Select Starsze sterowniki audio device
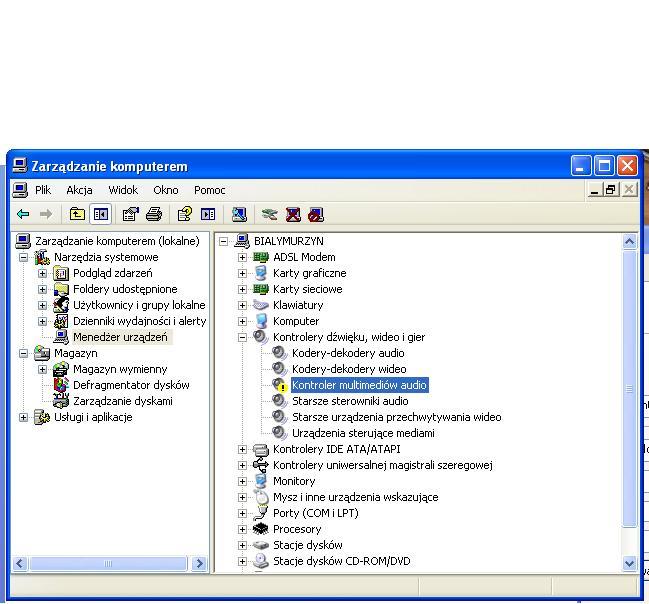The image size is (649, 604). (x=350, y=401)
